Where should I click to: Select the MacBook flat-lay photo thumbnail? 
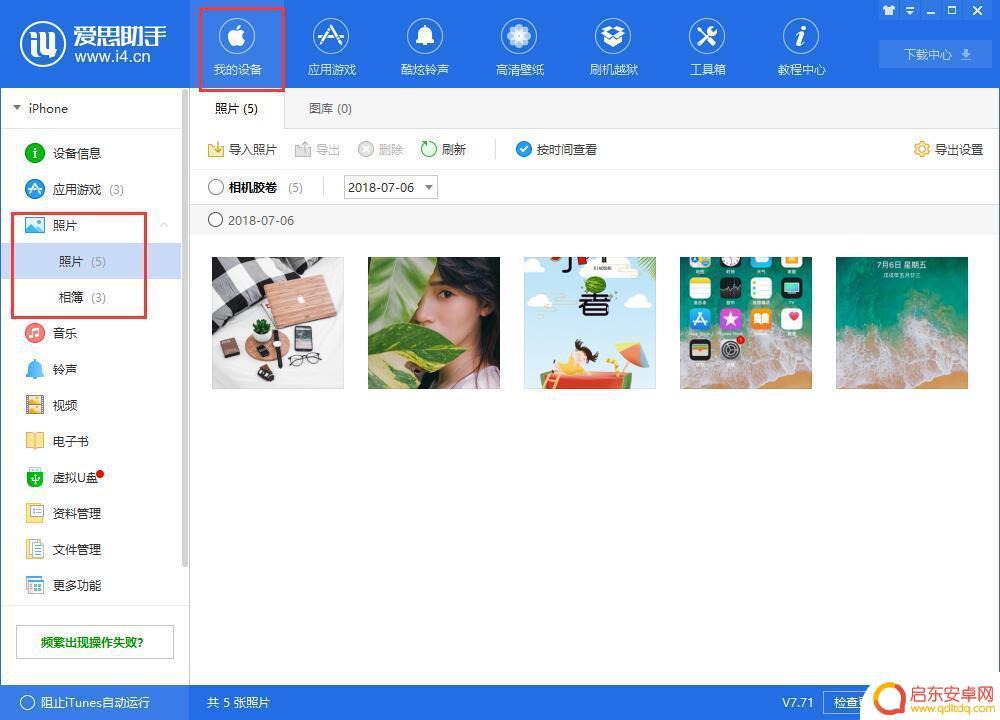277,323
